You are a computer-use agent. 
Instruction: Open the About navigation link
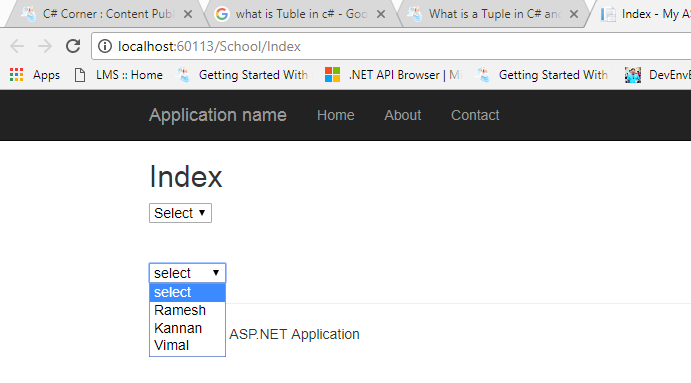click(x=402, y=115)
